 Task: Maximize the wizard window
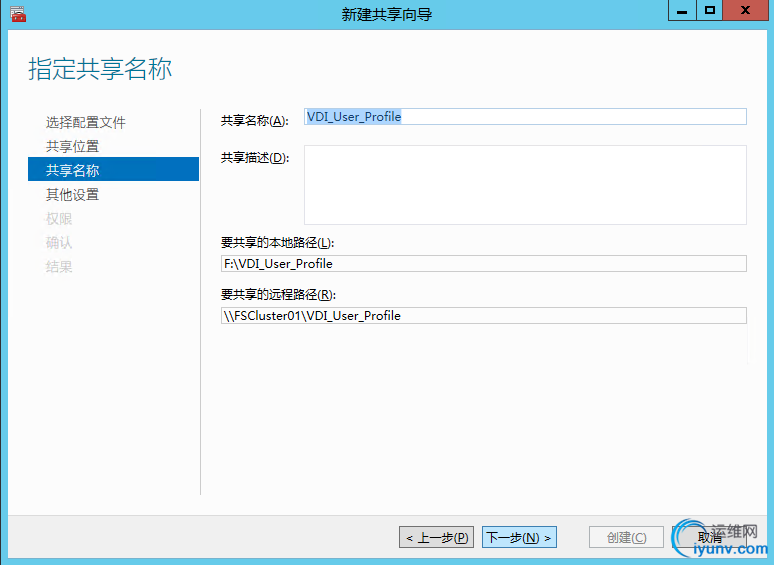[710, 10]
